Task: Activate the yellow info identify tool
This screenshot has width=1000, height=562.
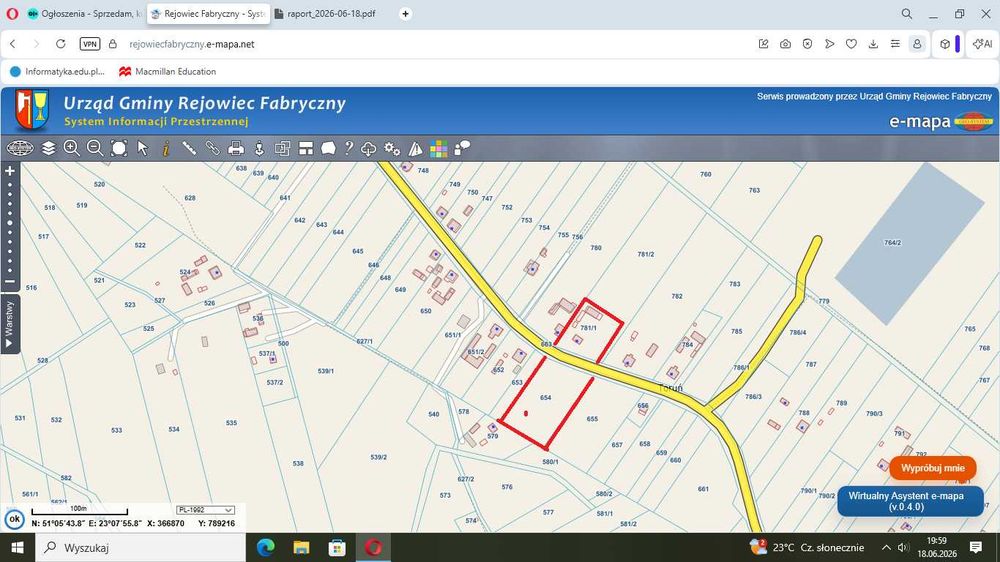Action: [x=166, y=149]
